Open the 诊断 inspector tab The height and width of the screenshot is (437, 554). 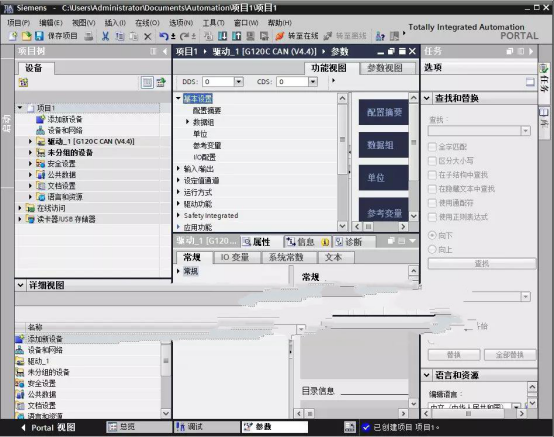point(353,242)
